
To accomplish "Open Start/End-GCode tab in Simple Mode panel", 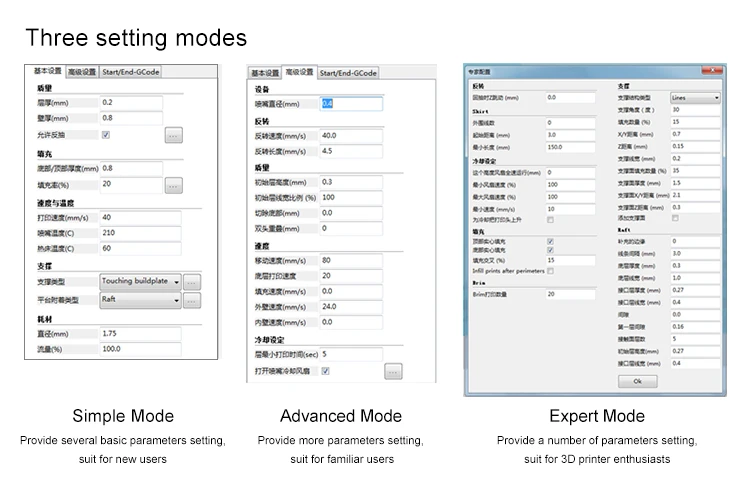I will (131, 72).
